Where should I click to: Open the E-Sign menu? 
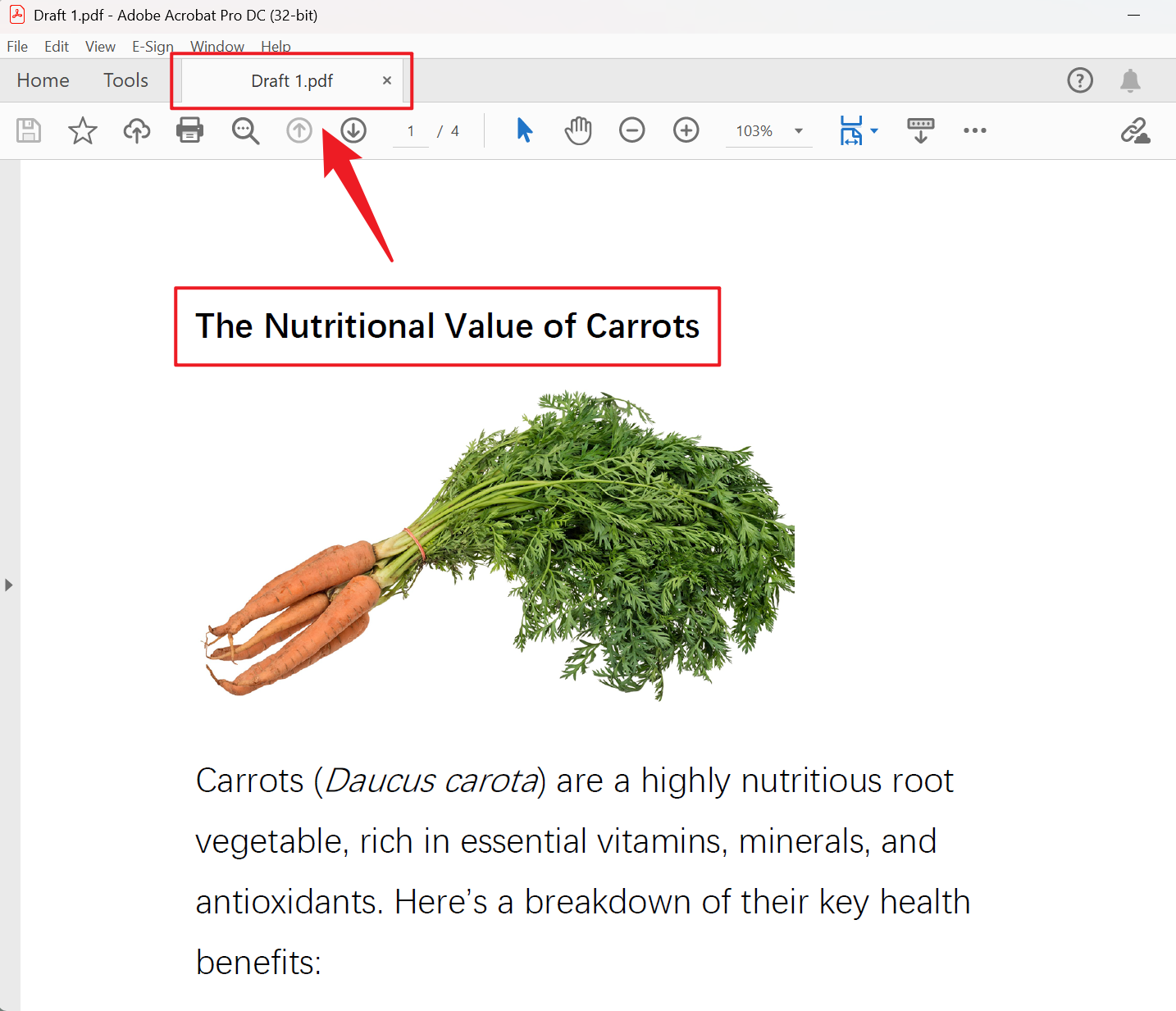point(153,47)
